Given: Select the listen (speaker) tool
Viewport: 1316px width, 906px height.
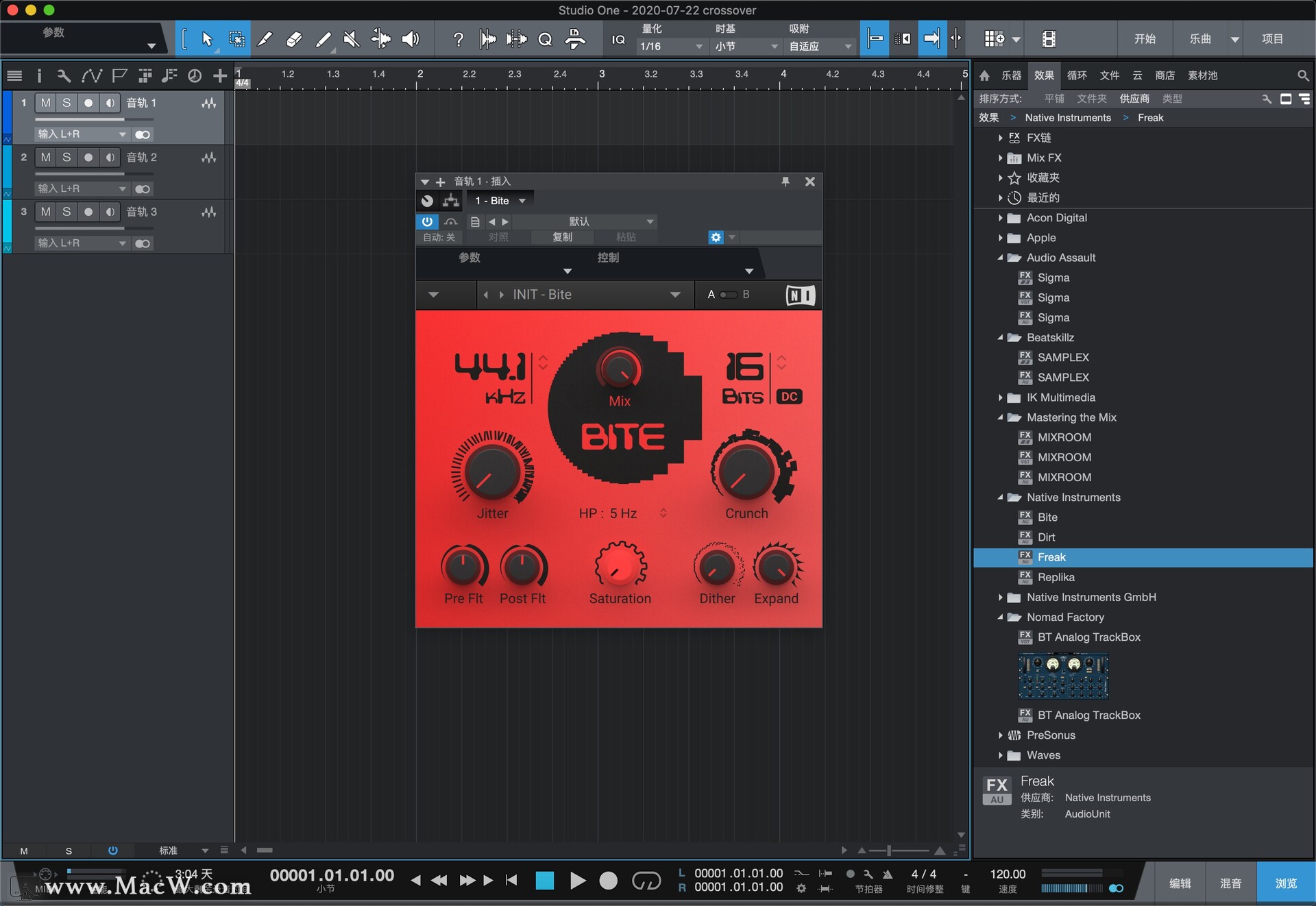Looking at the screenshot, I should point(410,38).
